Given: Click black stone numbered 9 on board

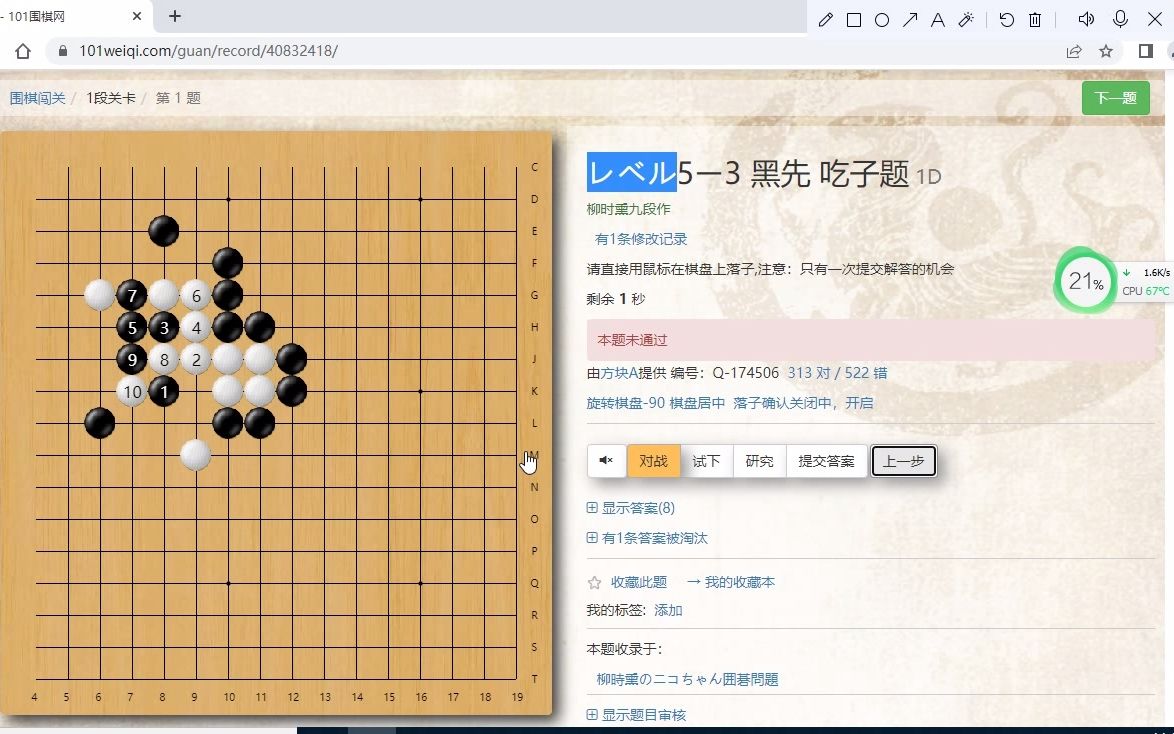Looking at the screenshot, I should (x=132, y=360).
